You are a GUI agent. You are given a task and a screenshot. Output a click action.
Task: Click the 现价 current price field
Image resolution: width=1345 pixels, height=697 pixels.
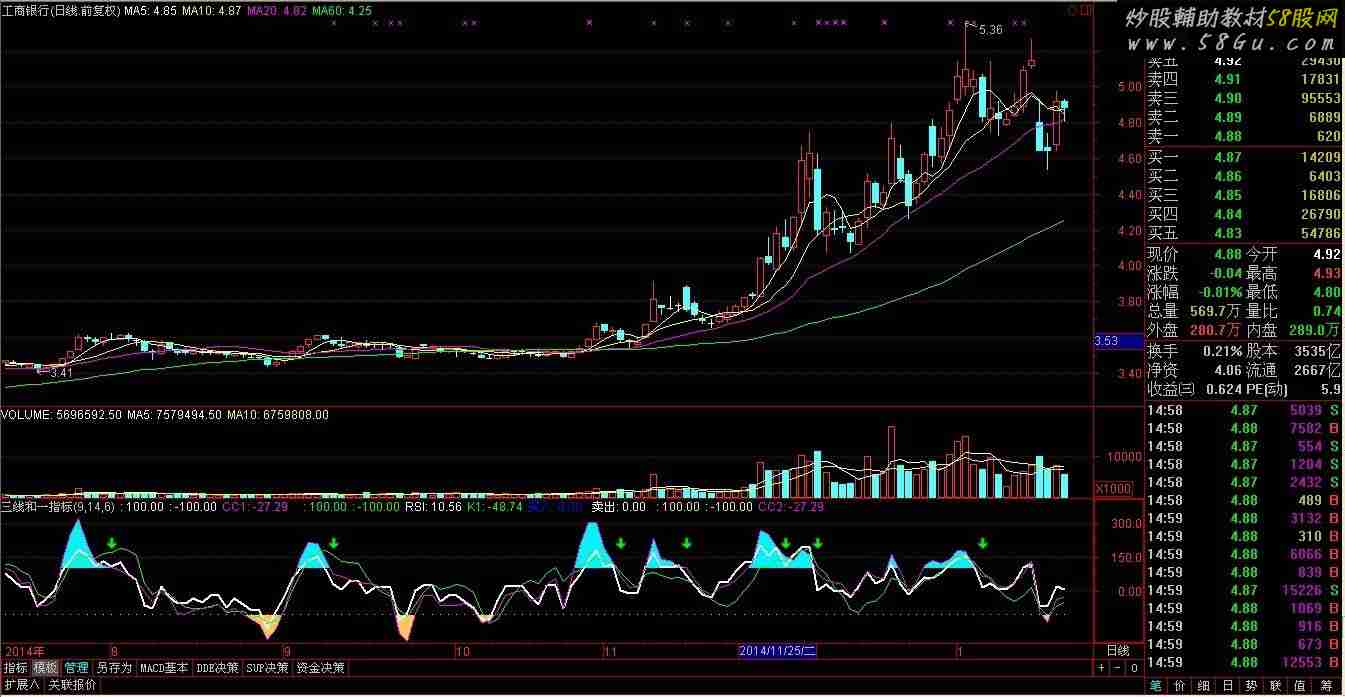coord(1195,254)
